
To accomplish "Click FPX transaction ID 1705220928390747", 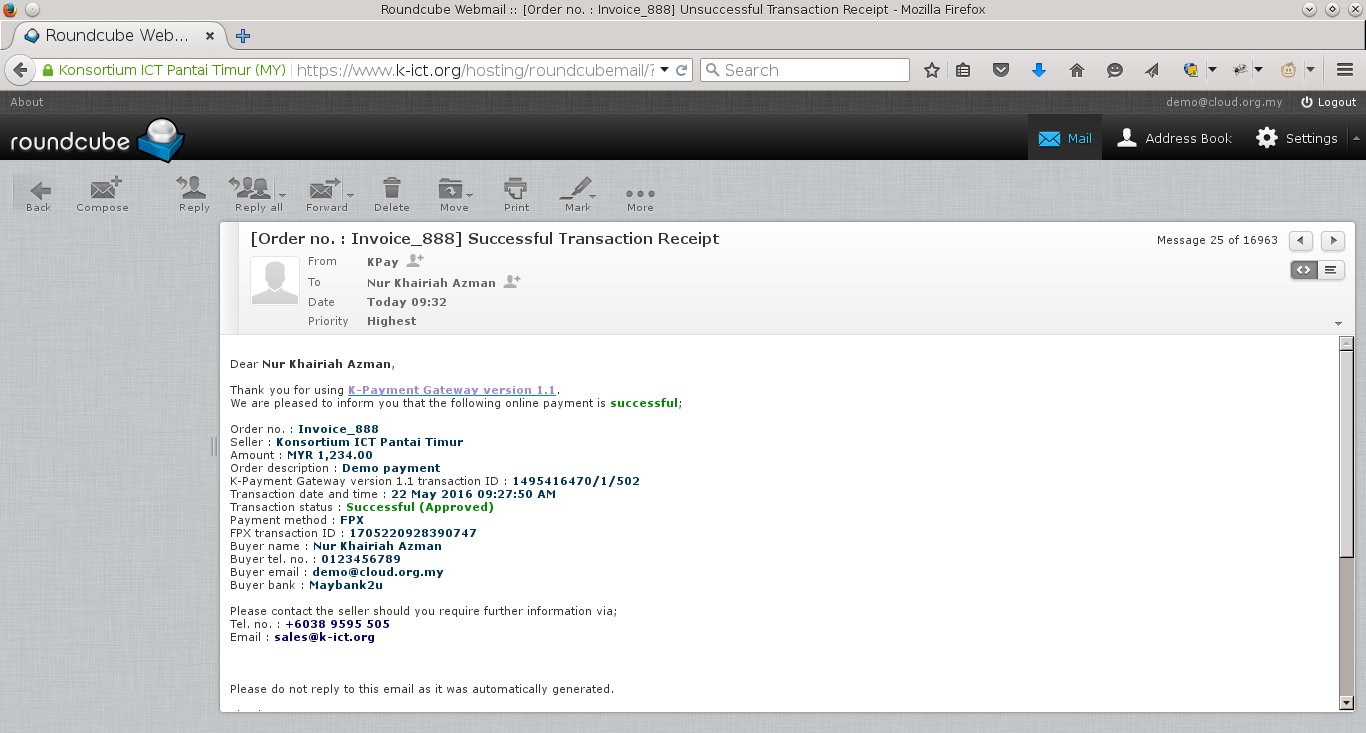I will tap(413, 533).
